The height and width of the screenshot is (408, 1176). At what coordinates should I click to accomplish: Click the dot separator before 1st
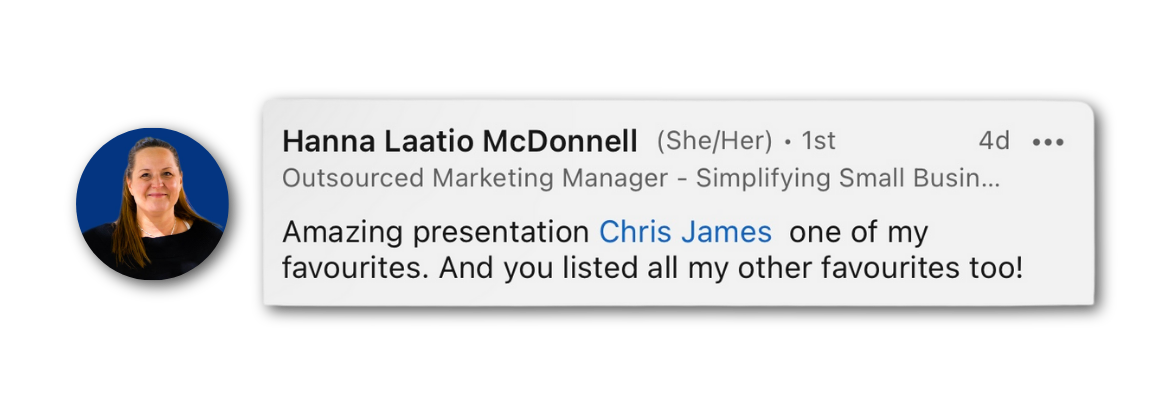[788, 142]
